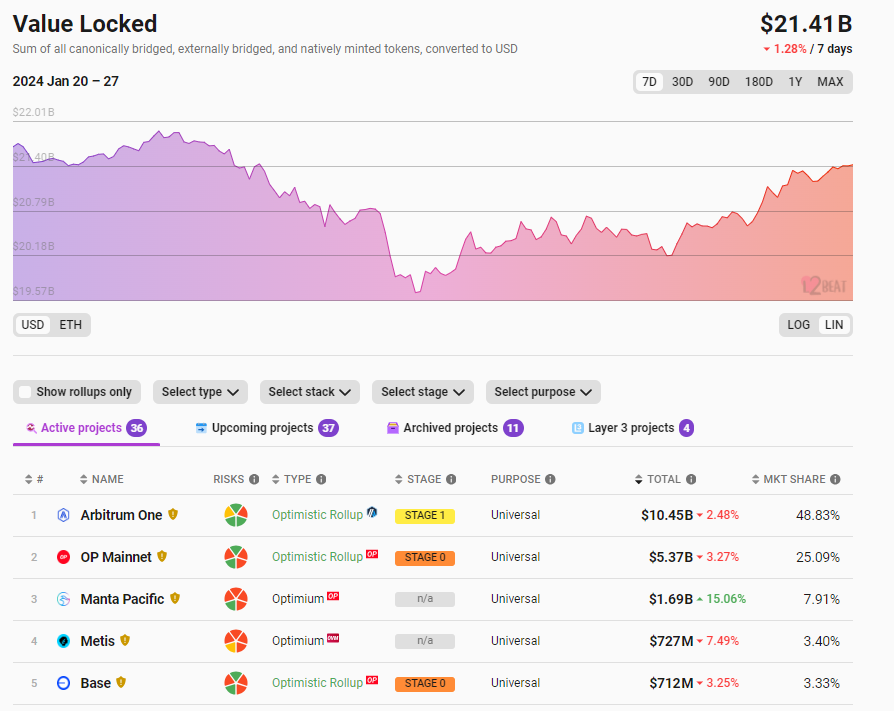The height and width of the screenshot is (711, 894).
Task: Click the Base project logo icon
Action: [x=64, y=683]
